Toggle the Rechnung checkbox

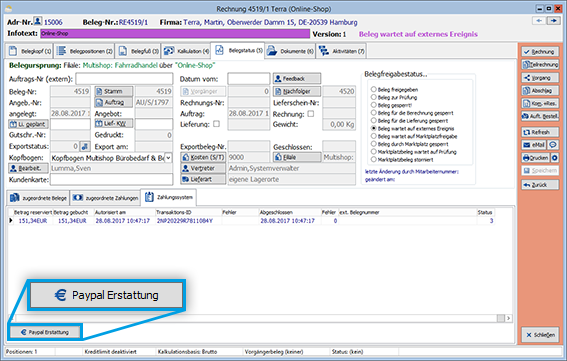311,114
